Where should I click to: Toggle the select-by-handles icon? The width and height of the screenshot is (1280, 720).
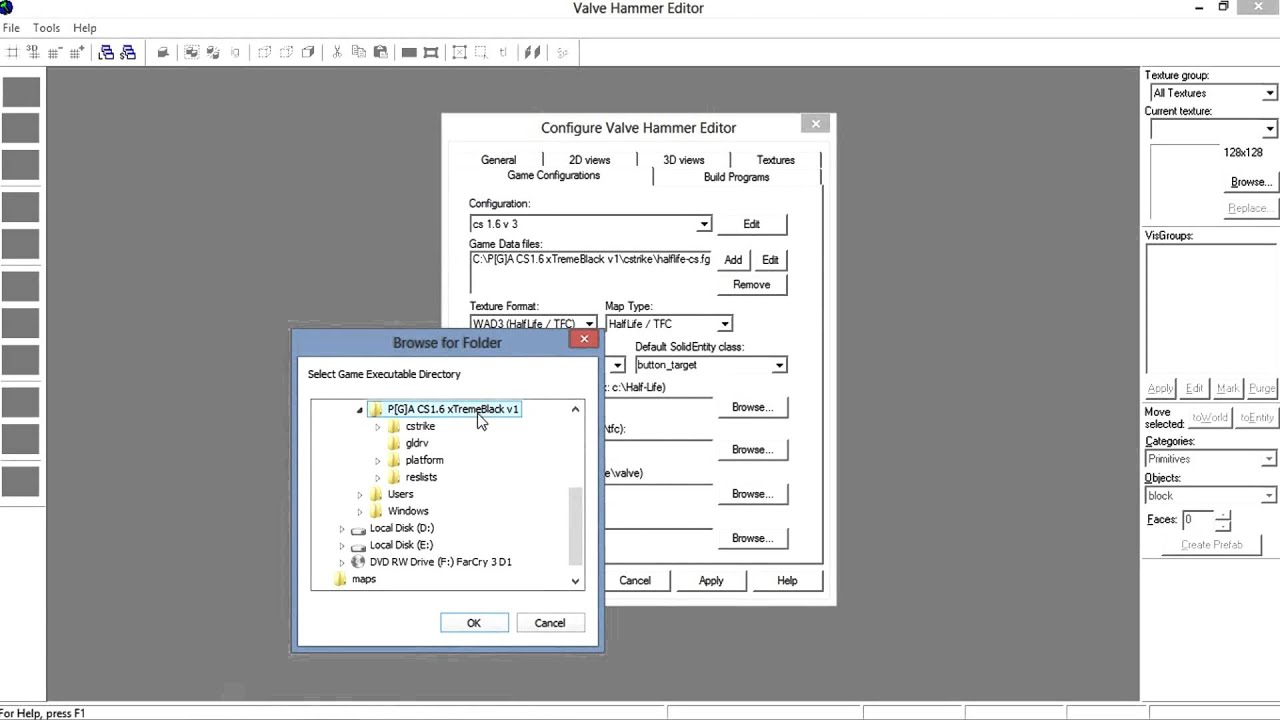pyautogui.click(x=460, y=52)
